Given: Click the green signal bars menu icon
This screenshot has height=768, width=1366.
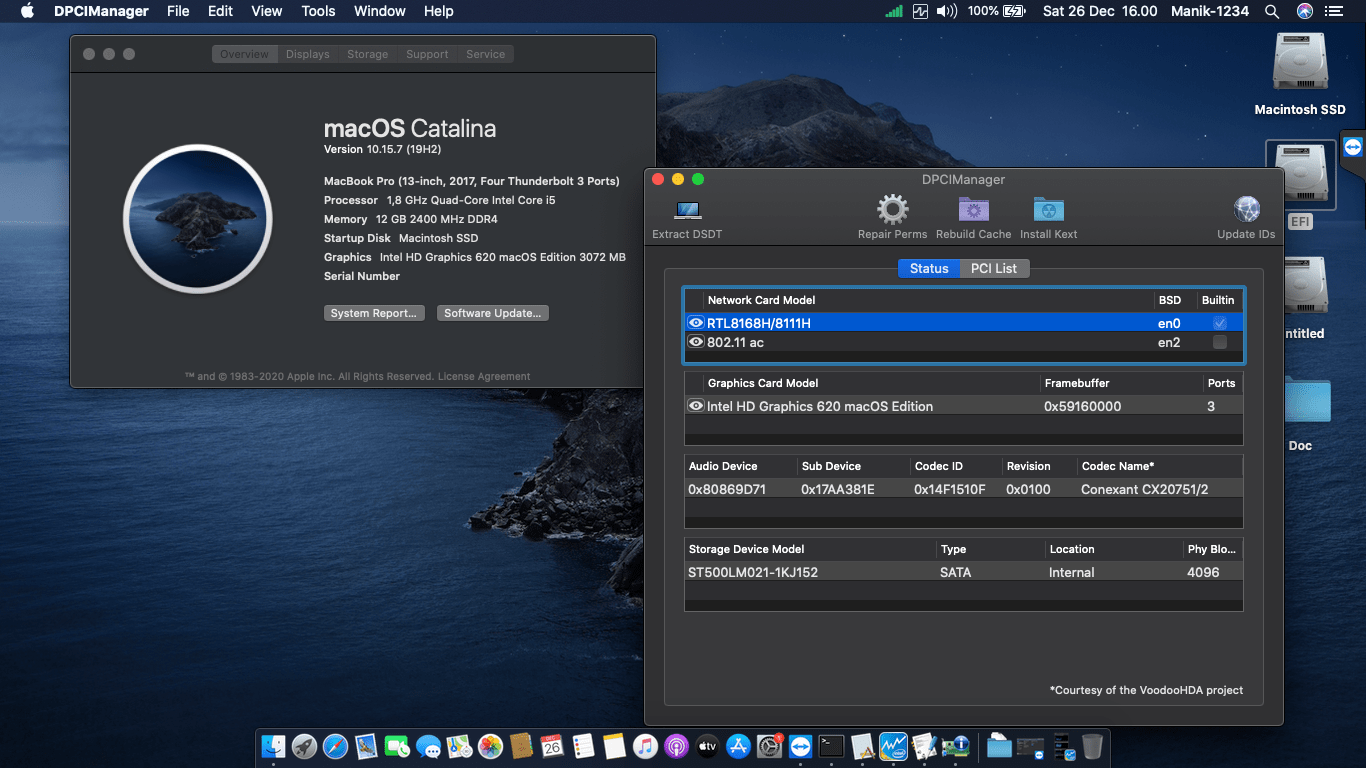Looking at the screenshot, I should pyautogui.click(x=894, y=11).
